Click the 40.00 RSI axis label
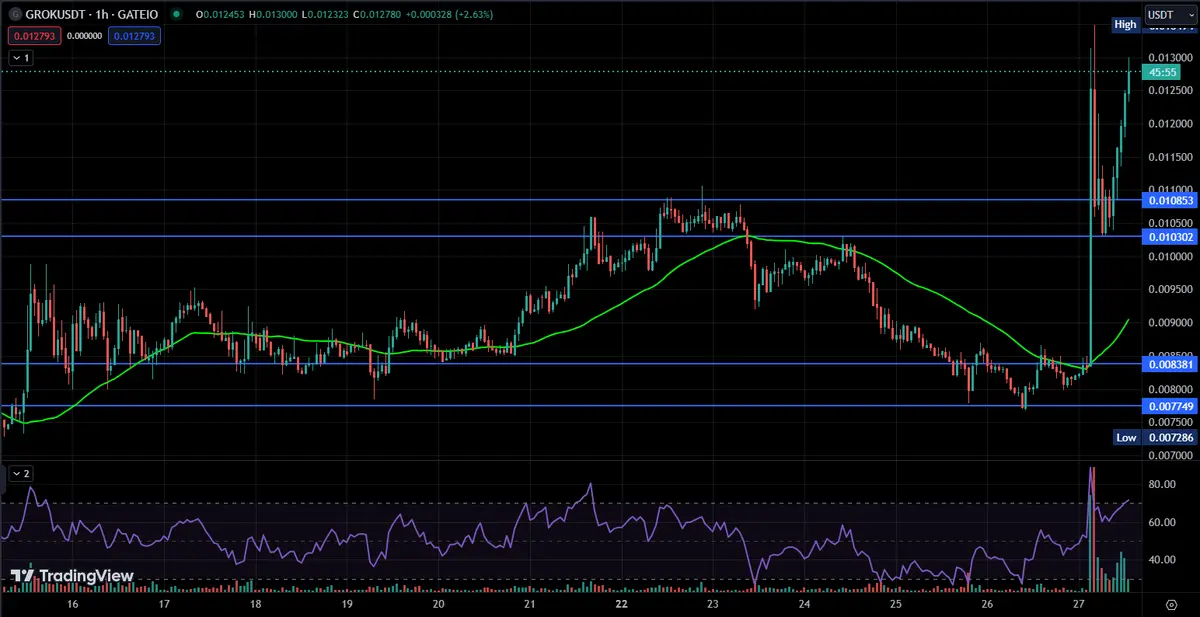The height and width of the screenshot is (617, 1200). (1161, 560)
